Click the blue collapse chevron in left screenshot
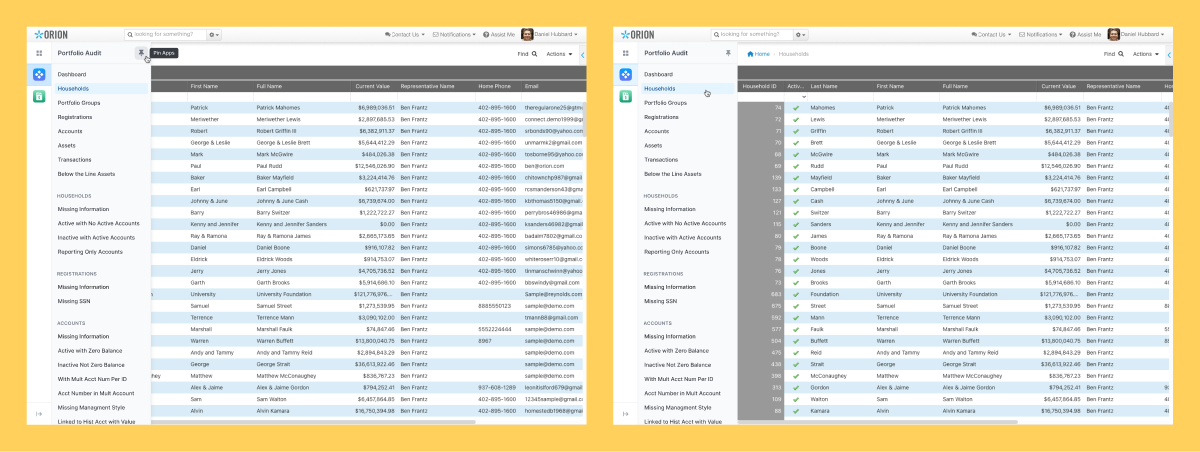The width and height of the screenshot is (1200, 452). click(583, 54)
